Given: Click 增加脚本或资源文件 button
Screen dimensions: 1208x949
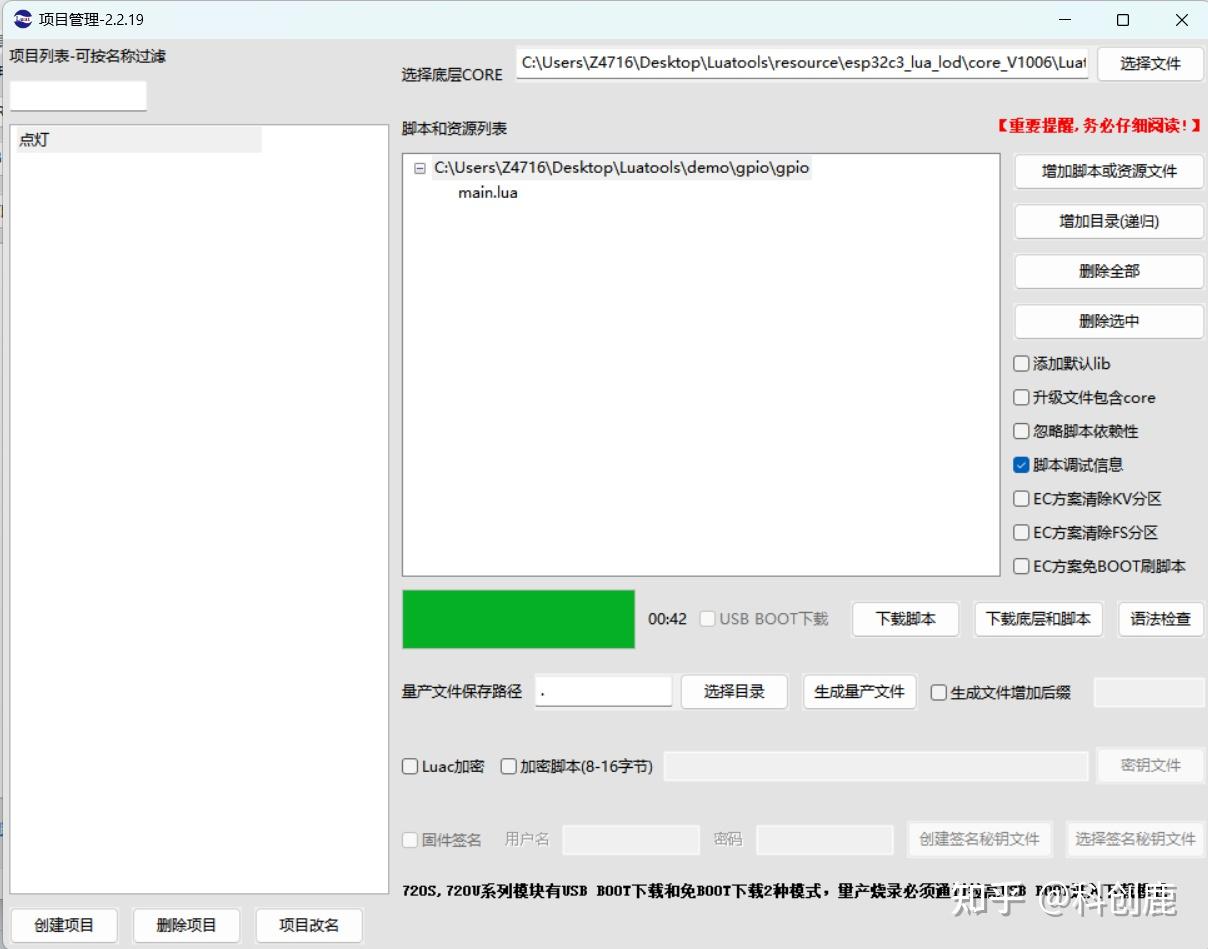Looking at the screenshot, I should pyautogui.click(x=1109, y=171).
